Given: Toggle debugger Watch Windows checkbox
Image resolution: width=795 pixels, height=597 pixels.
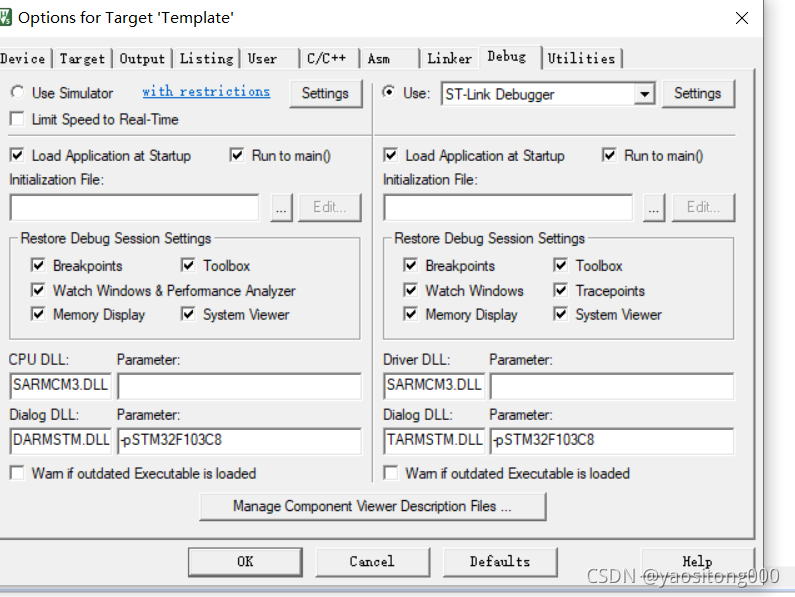Looking at the screenshot, I should (411, 290).
